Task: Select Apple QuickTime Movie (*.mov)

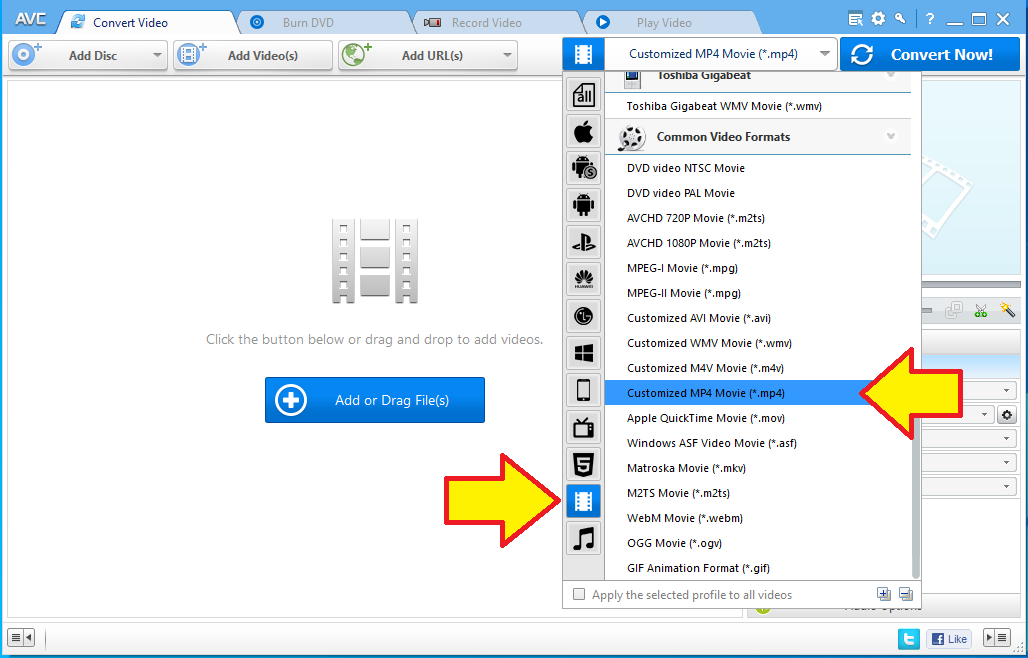Action: 757,417
